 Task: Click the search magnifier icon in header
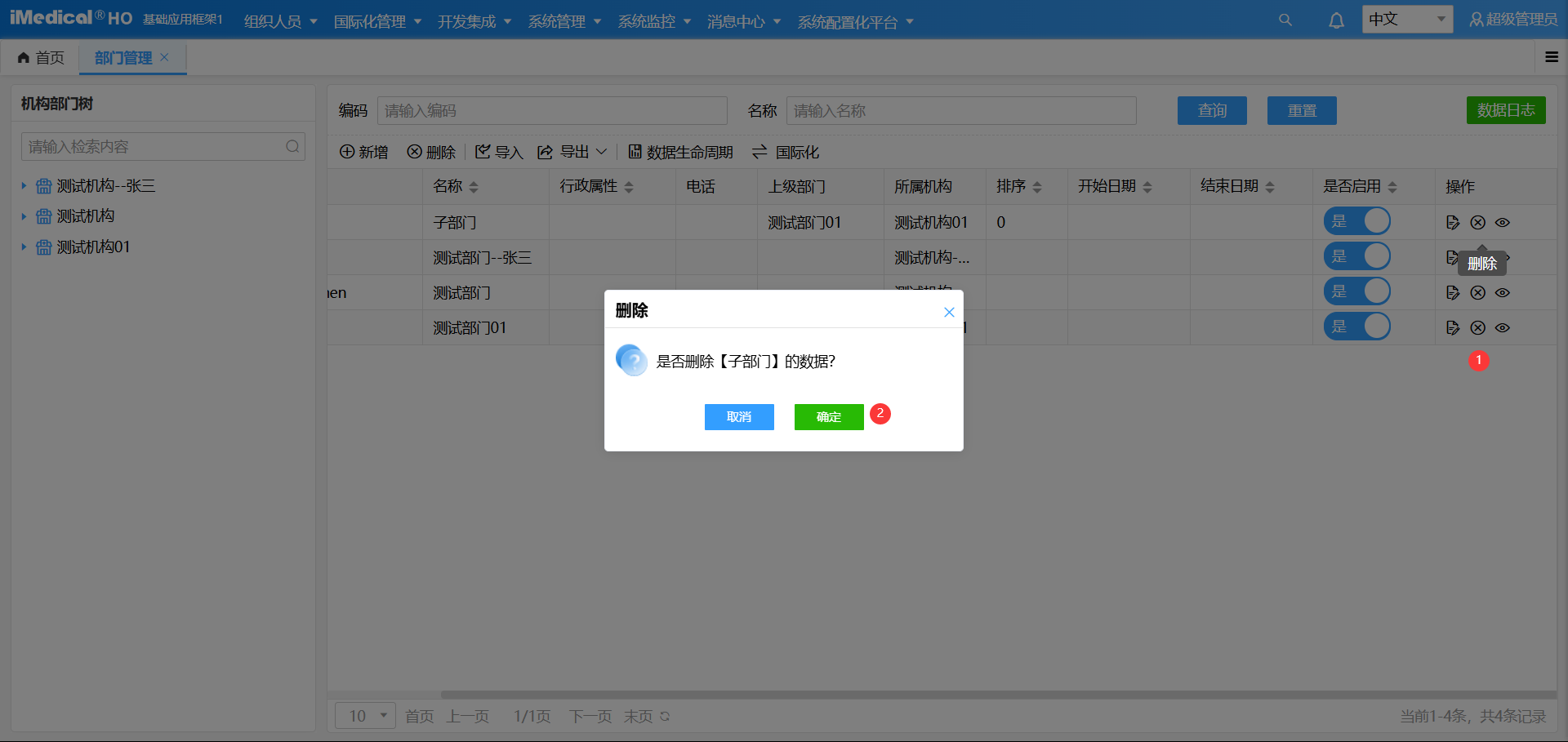pos(1285,20)
